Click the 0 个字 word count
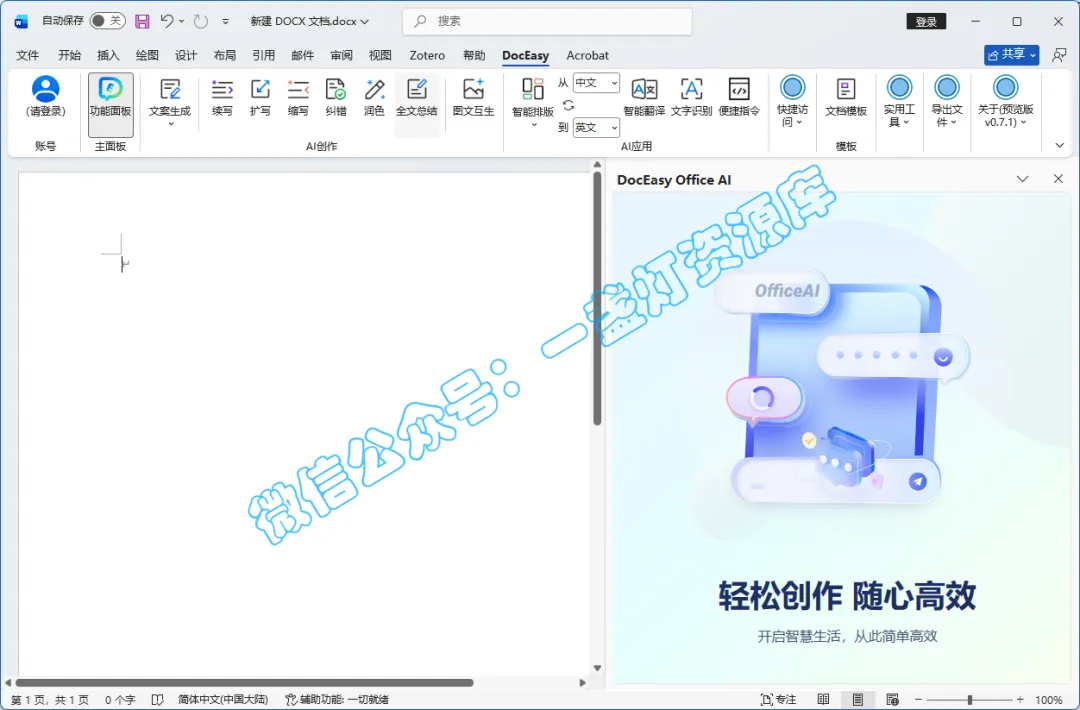The image size is (1080, 710). coord(120,700)
